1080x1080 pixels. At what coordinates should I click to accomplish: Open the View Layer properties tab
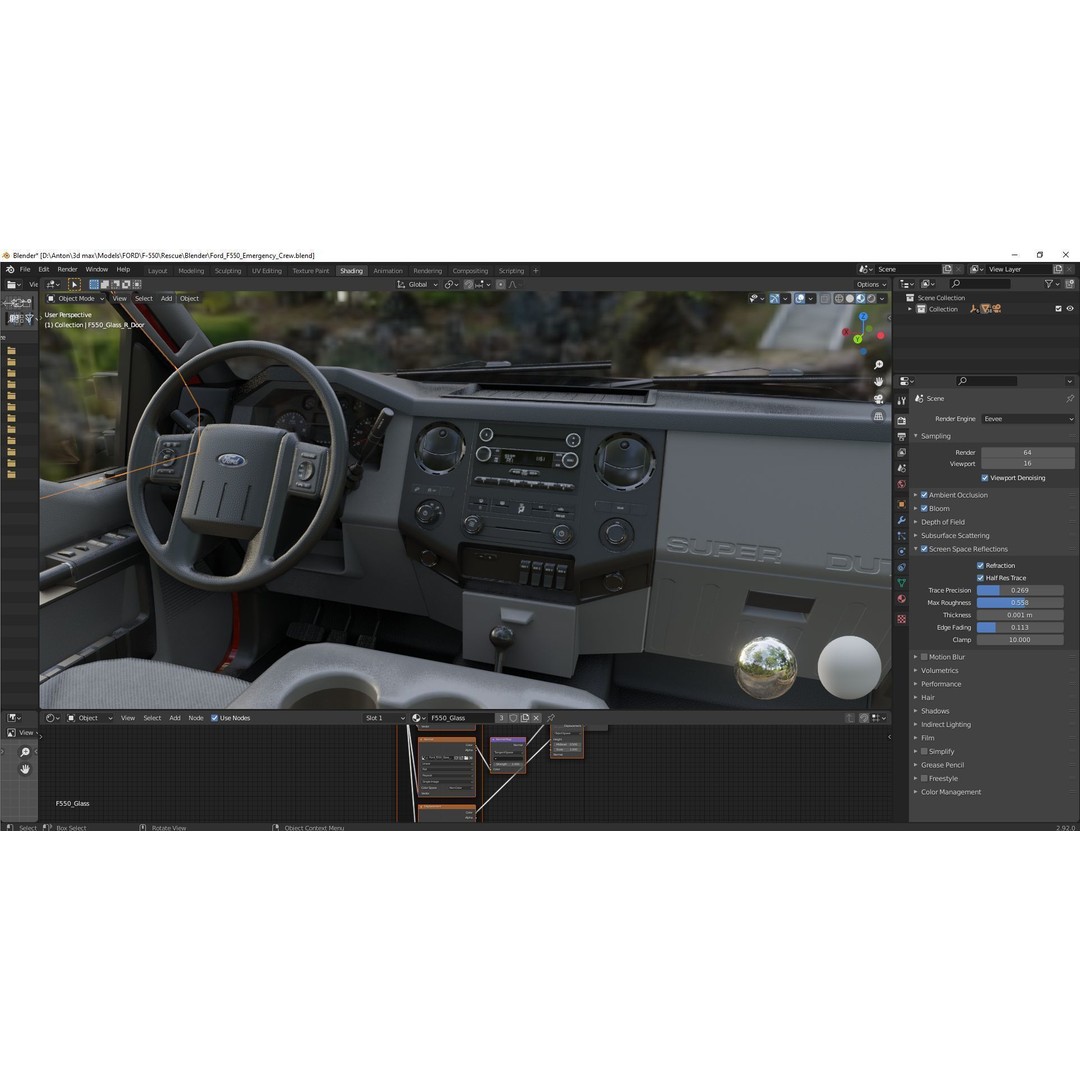901,453
